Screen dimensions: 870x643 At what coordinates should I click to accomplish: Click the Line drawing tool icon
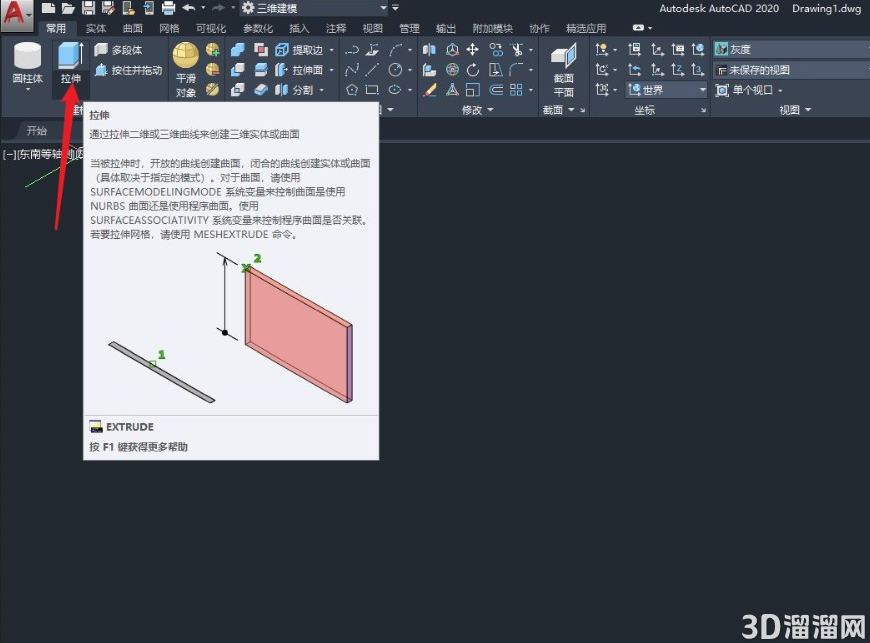coord(372,70)
